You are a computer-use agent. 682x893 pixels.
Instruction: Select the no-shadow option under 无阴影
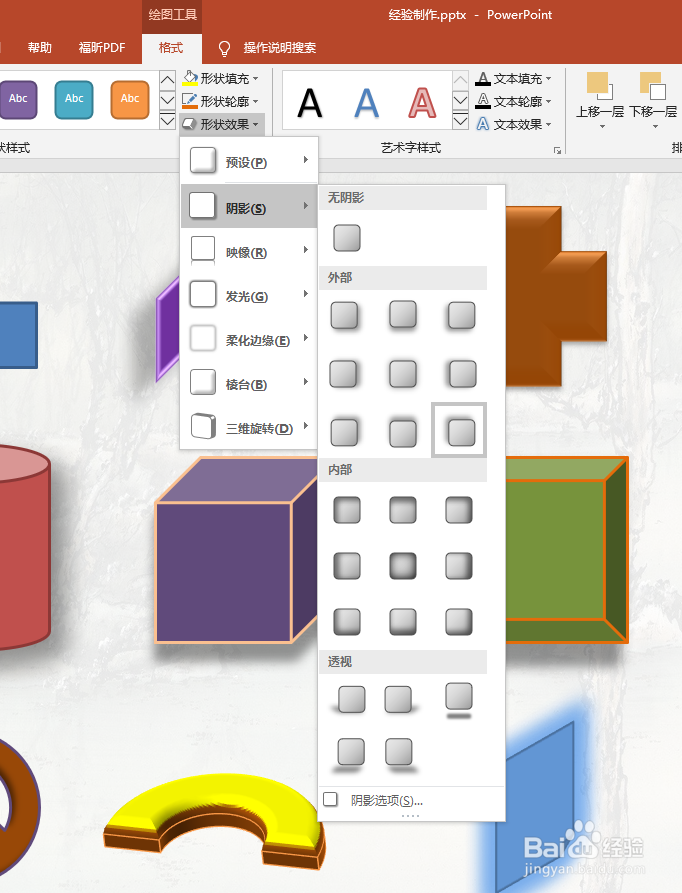(347, 237)
